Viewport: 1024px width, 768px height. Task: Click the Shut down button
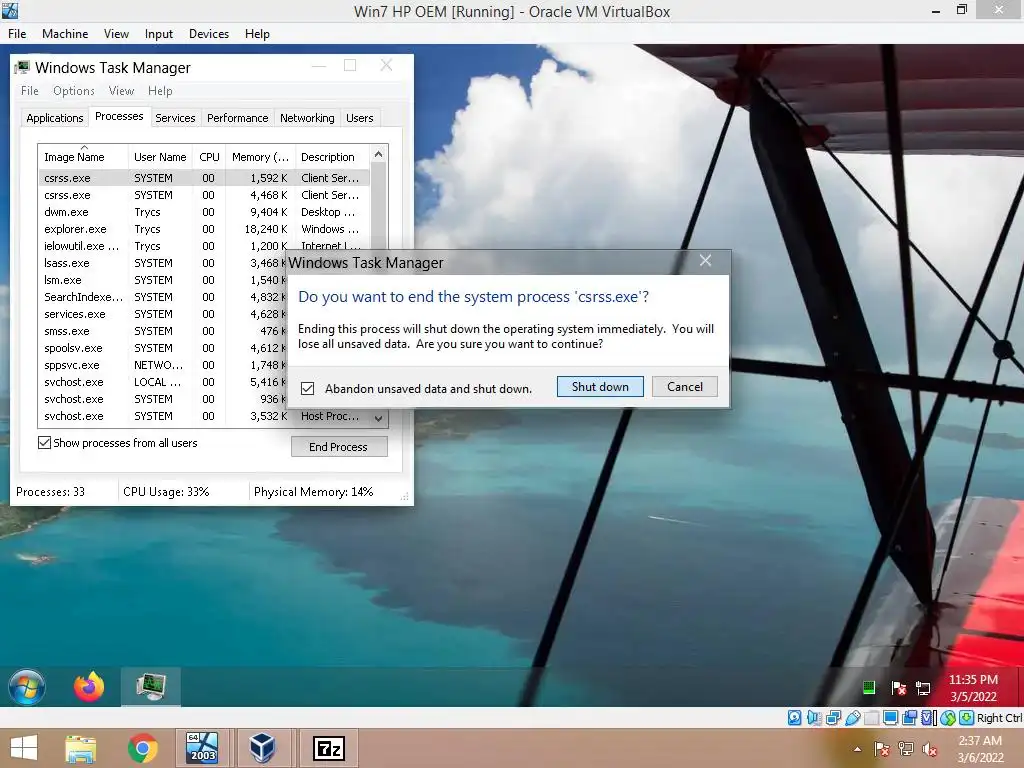tap(600, 387)
